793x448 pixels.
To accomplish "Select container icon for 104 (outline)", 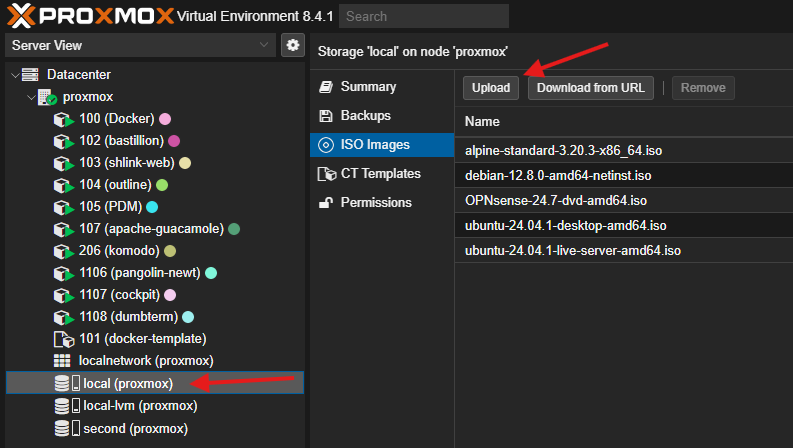I will 64,185.
